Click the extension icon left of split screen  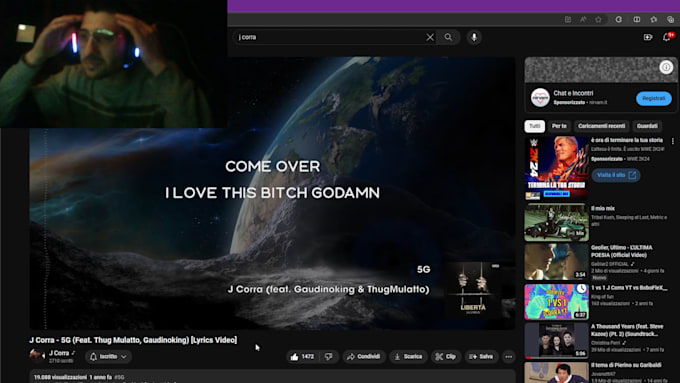619,20
